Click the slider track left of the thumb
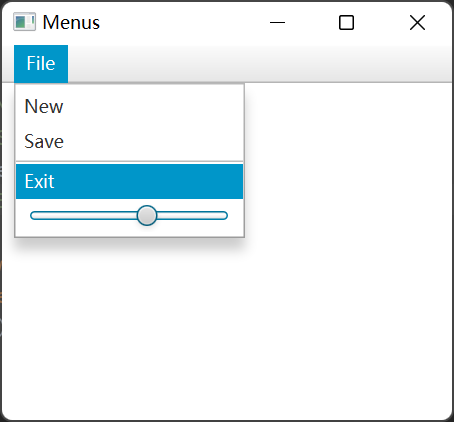Viewport: 454px width, 422px height. click(83, 216)
